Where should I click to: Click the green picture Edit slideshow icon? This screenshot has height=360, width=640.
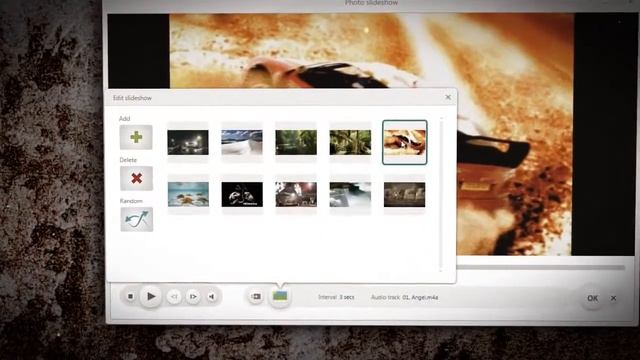[280, 296]
